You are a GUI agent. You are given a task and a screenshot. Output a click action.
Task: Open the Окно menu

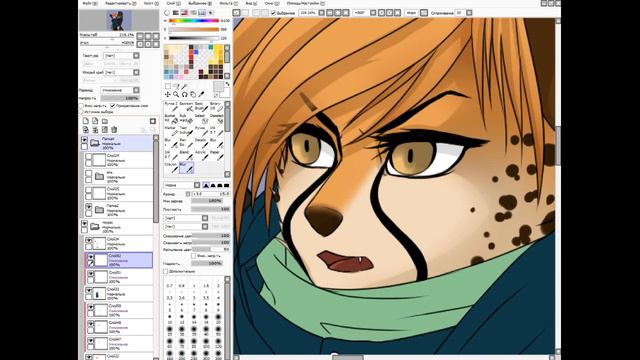[x=271, y=3]
